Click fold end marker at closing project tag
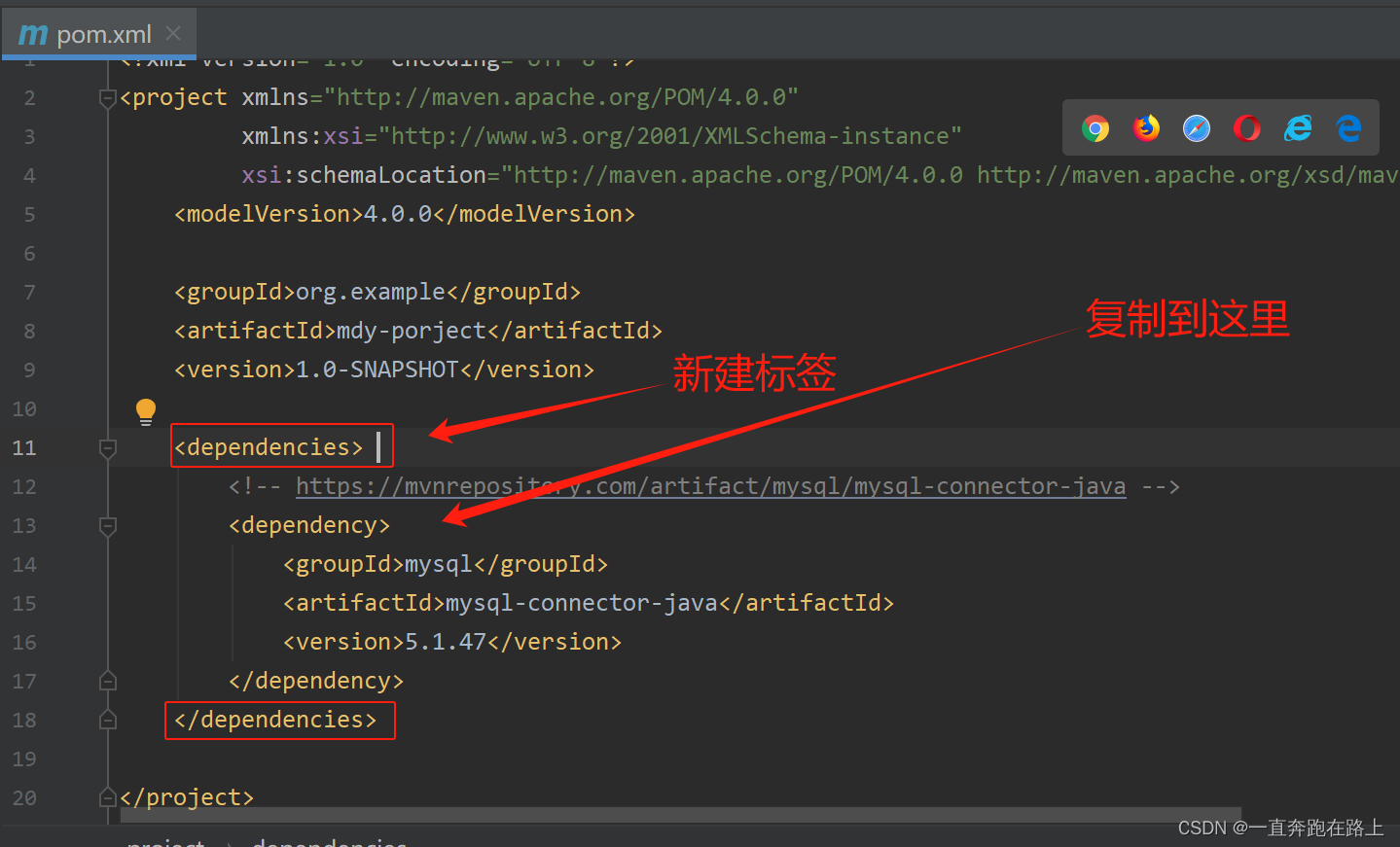Viewport: 1400px width, 847px height. click(108, 797)
